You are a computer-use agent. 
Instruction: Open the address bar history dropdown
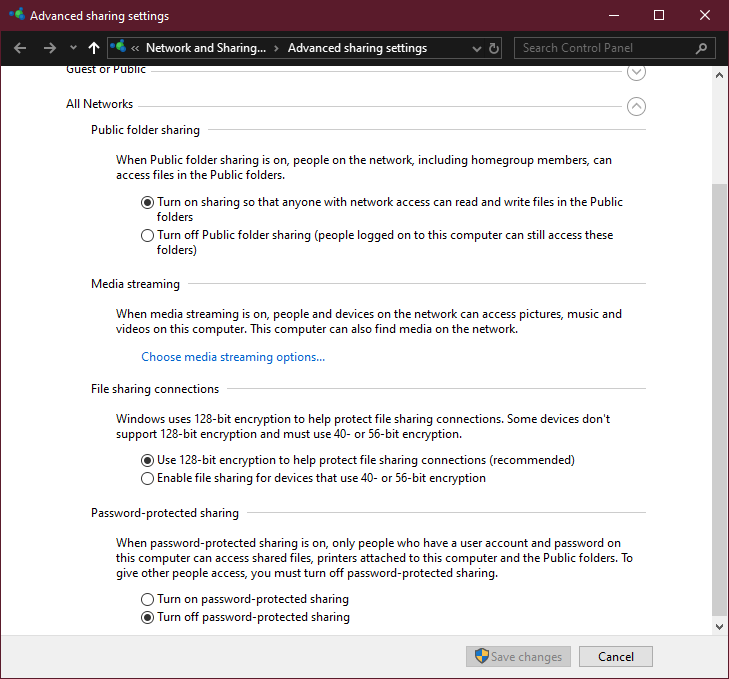tap(477, 48)
